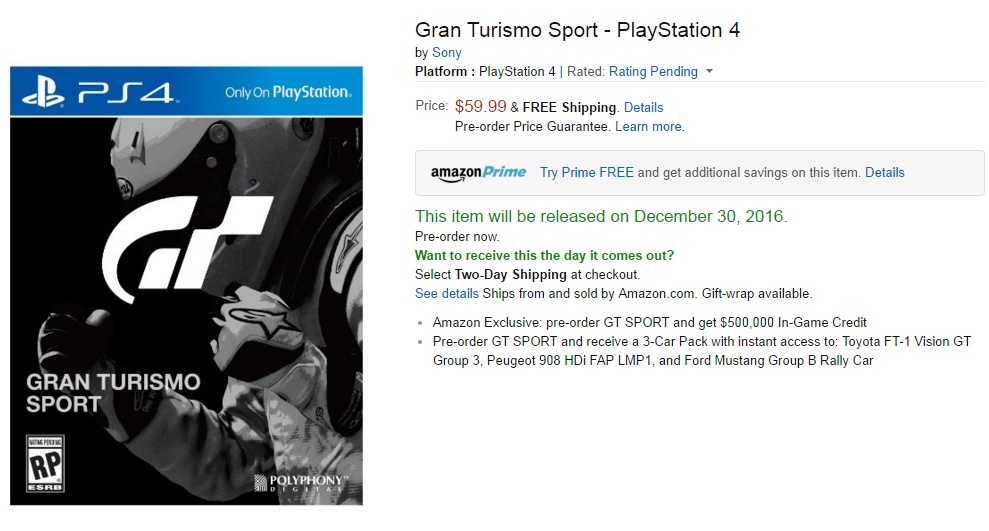This screenshot has height=531, width=989.
Task: Click the See details shipping link
Action: 447,294
